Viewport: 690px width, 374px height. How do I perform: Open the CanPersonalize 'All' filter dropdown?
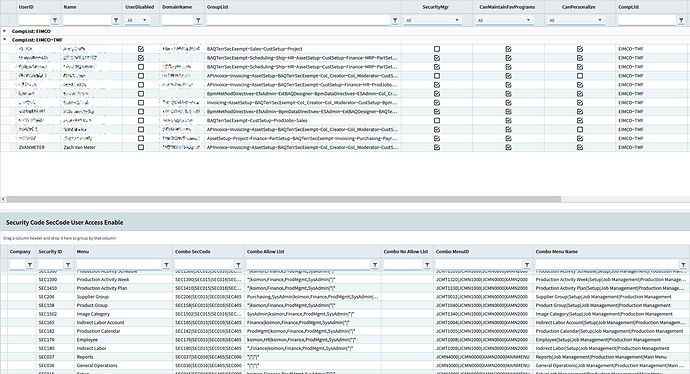coord(576,20)
